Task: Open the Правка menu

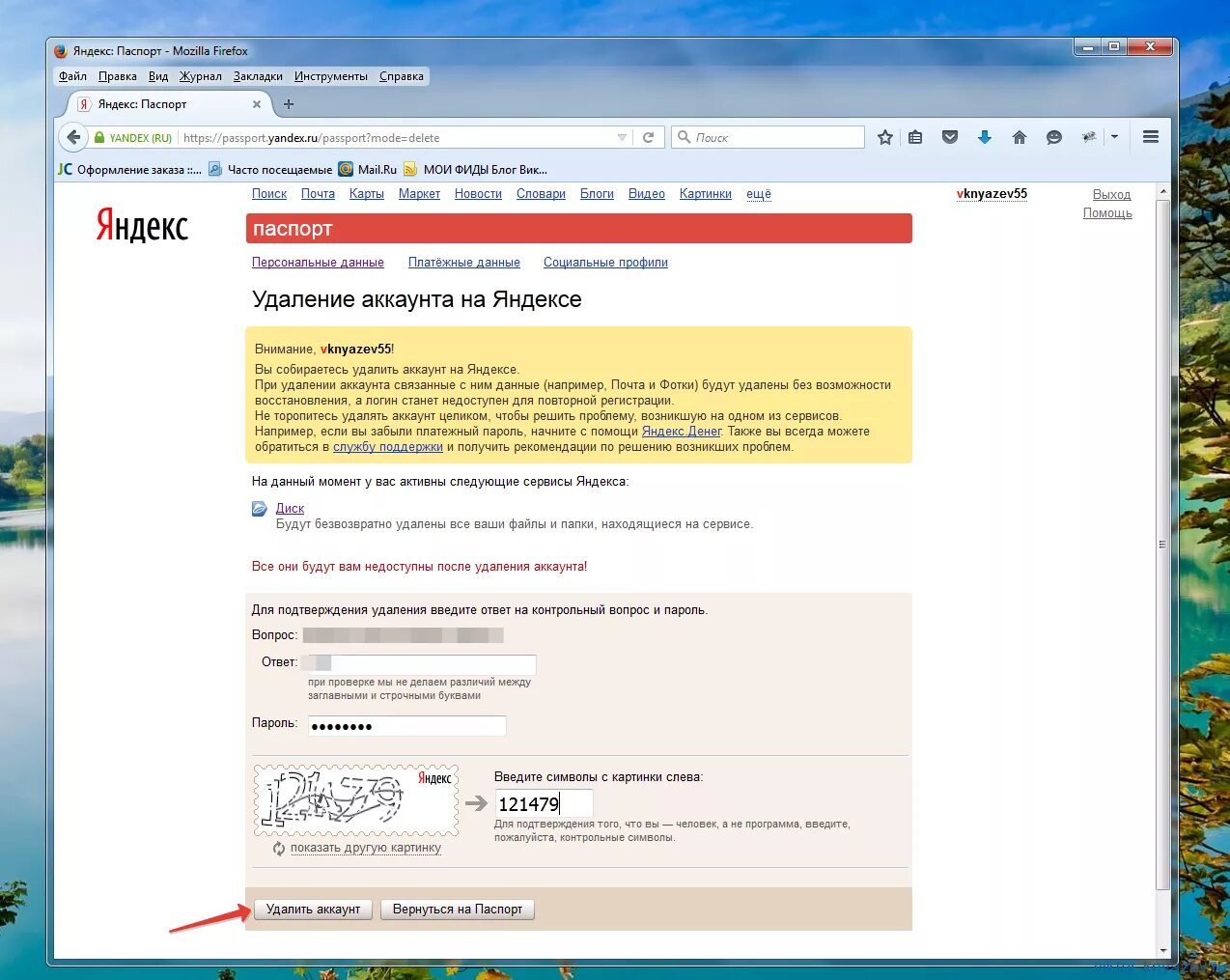Action: [x=118, y=76]
